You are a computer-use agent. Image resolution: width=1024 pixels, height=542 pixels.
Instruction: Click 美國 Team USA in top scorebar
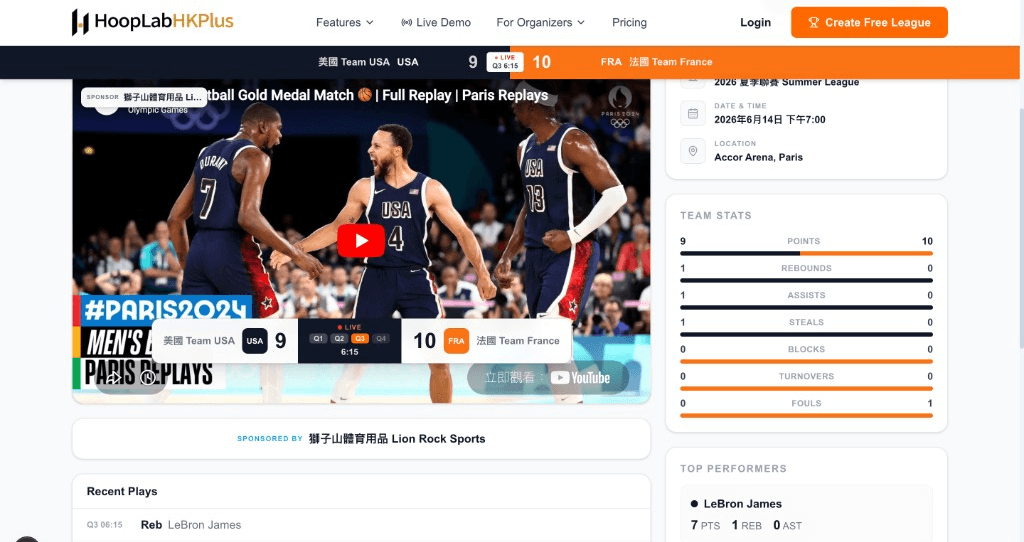(353, 62)
